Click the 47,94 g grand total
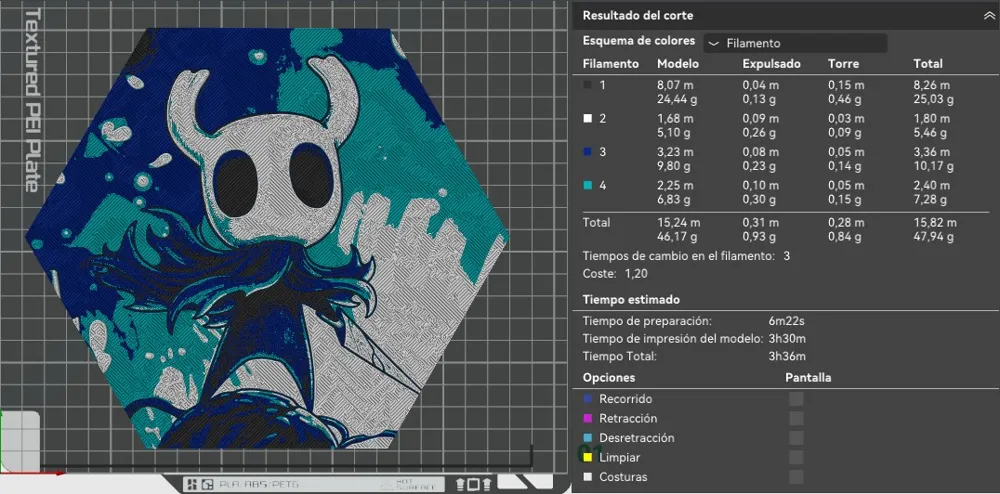Viewport: 1000px width, 494px height. (933, 237)
